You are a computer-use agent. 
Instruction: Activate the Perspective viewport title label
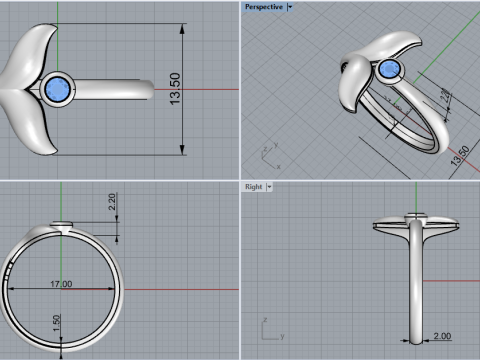tap(264, 7)
